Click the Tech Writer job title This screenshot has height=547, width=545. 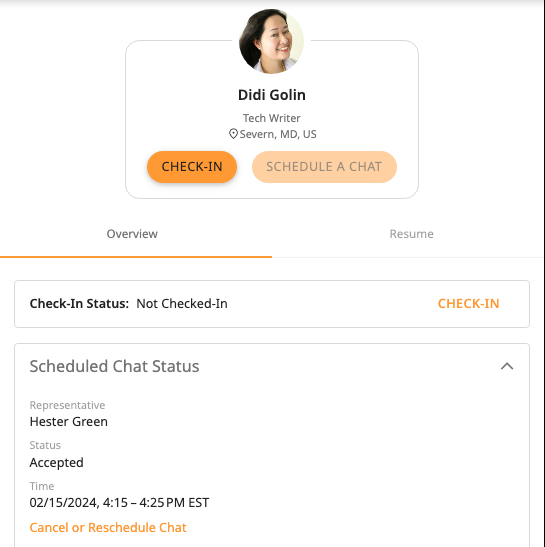272,118
